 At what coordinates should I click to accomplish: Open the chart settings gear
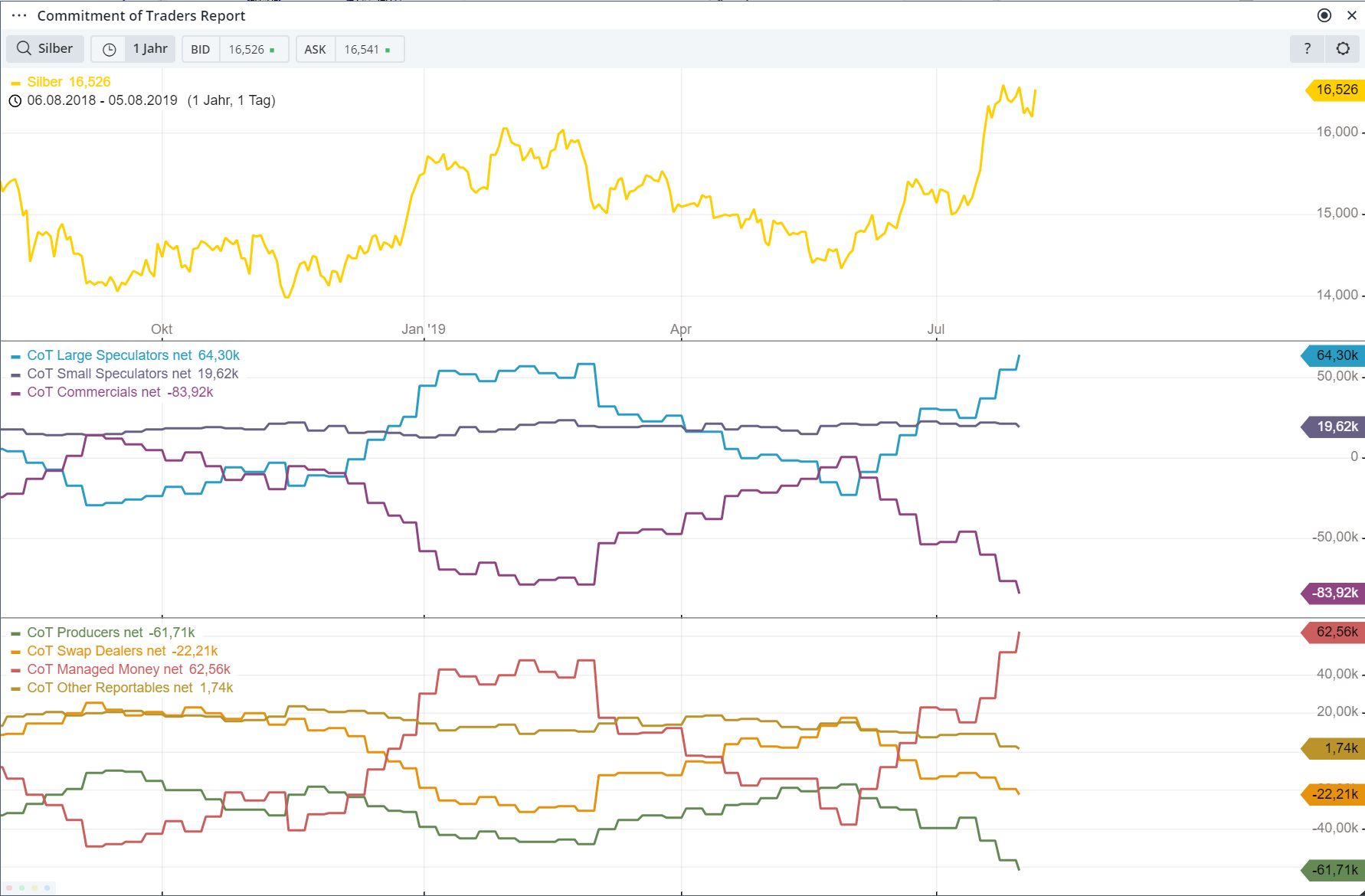point(1343,49)
